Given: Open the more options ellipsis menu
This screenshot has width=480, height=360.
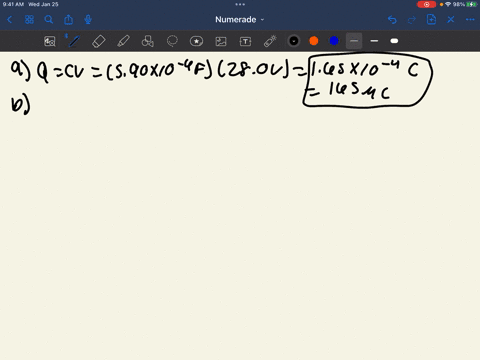Looking at the screenshot, I should pos(470,20).
